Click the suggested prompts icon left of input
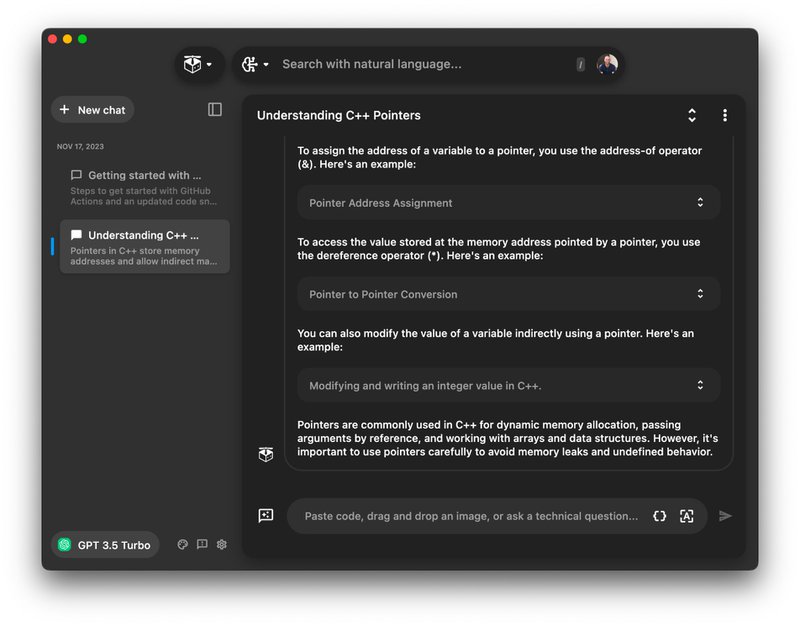The height and width of the screenshot is (626, 800). click(x=266, y=515)
